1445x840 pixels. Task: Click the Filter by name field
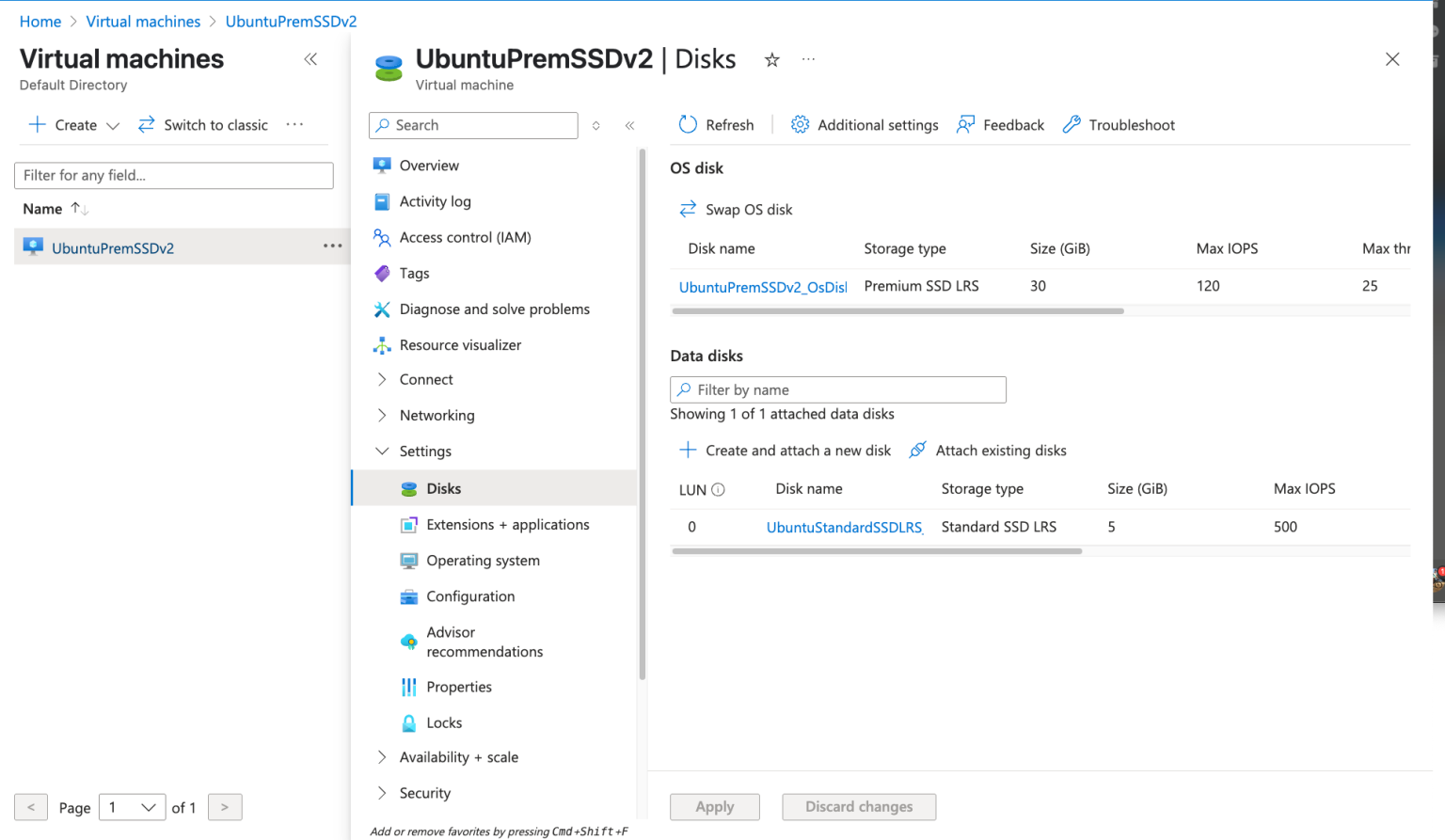837,389
